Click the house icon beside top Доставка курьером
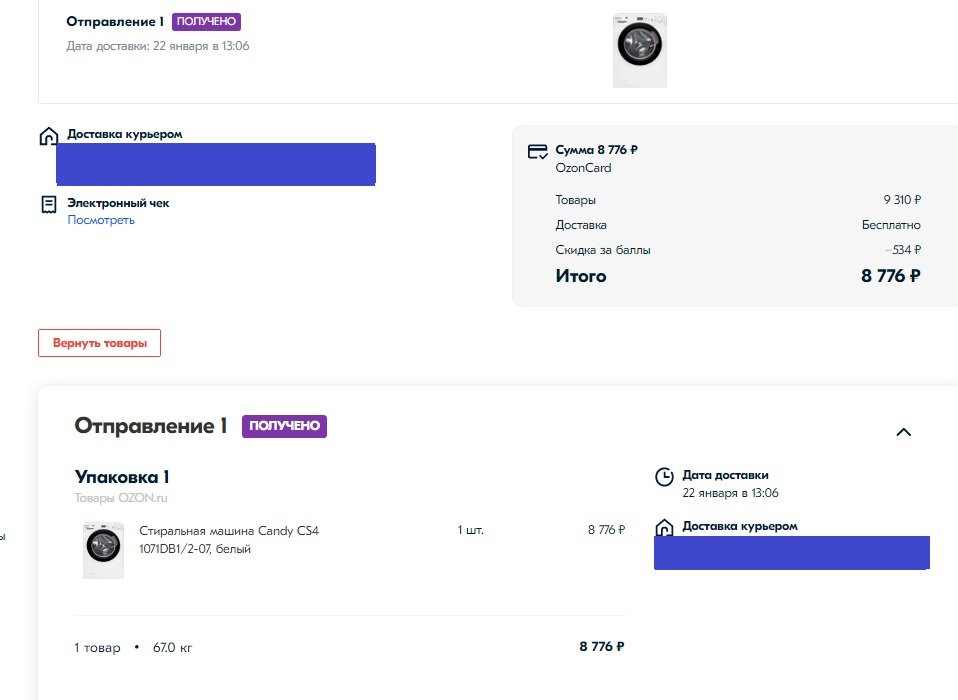 point(48,136)
